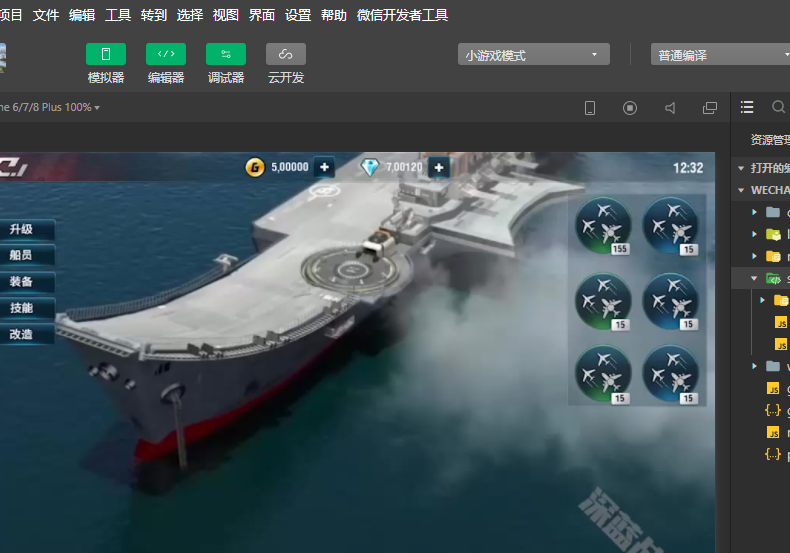This screenshot has height=553, width=790.
Task: Select the green code folder icon in tree
Action: coord(773,278)
